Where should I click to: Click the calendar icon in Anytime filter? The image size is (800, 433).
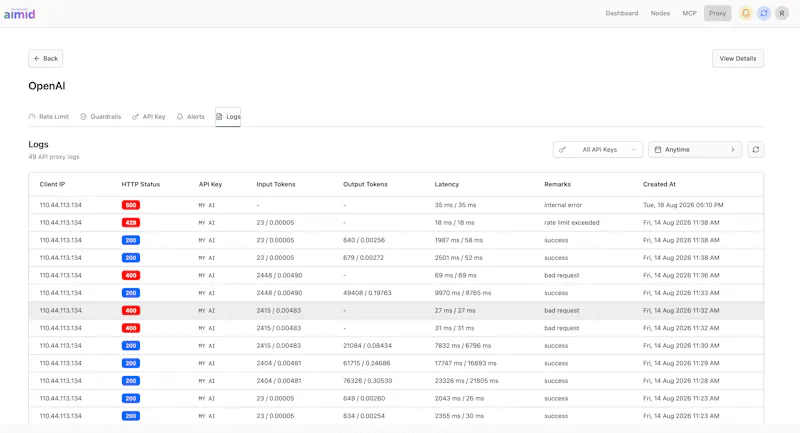click(658, 149)
